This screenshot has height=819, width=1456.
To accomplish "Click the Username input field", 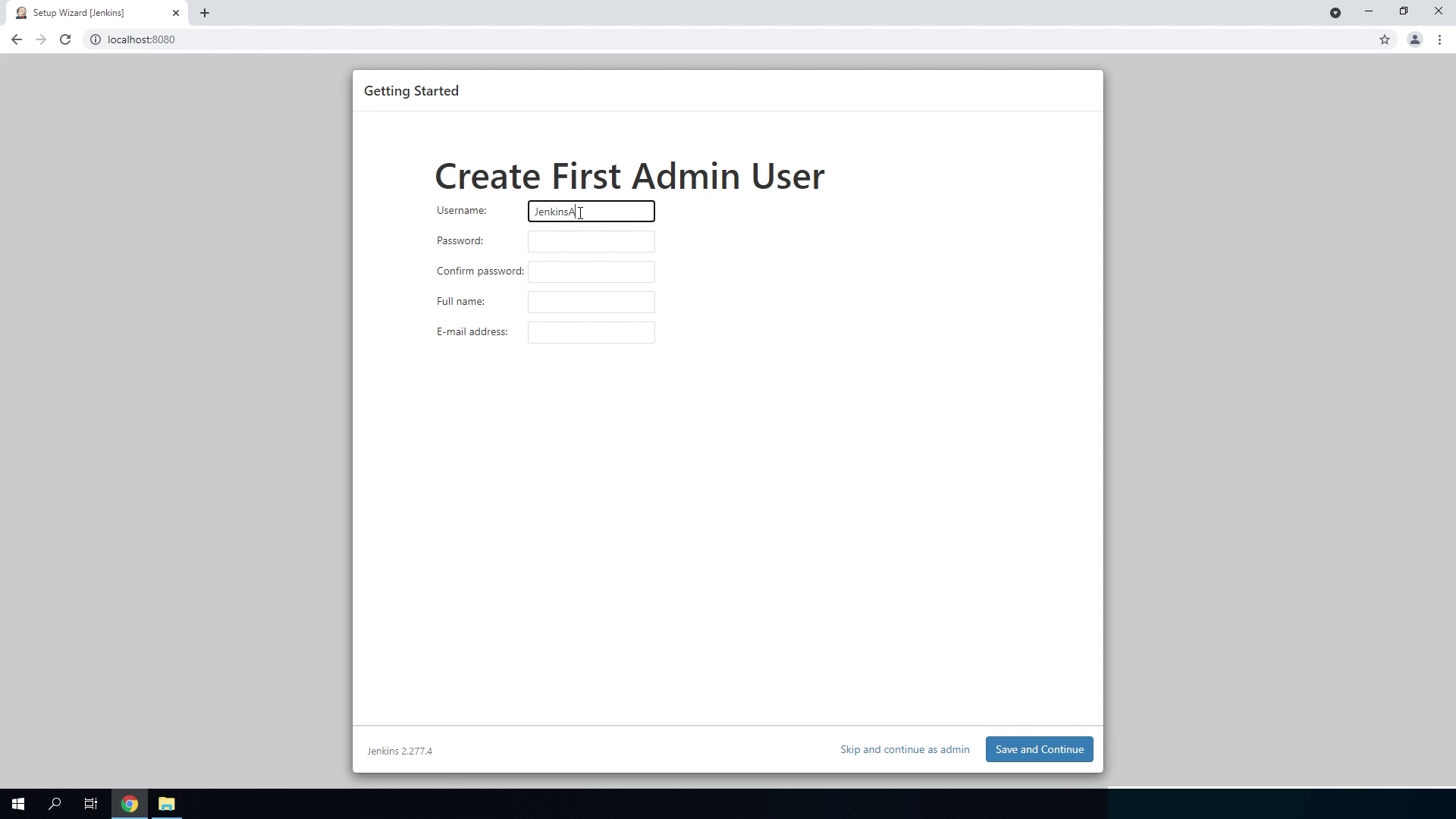I will 591,212.
